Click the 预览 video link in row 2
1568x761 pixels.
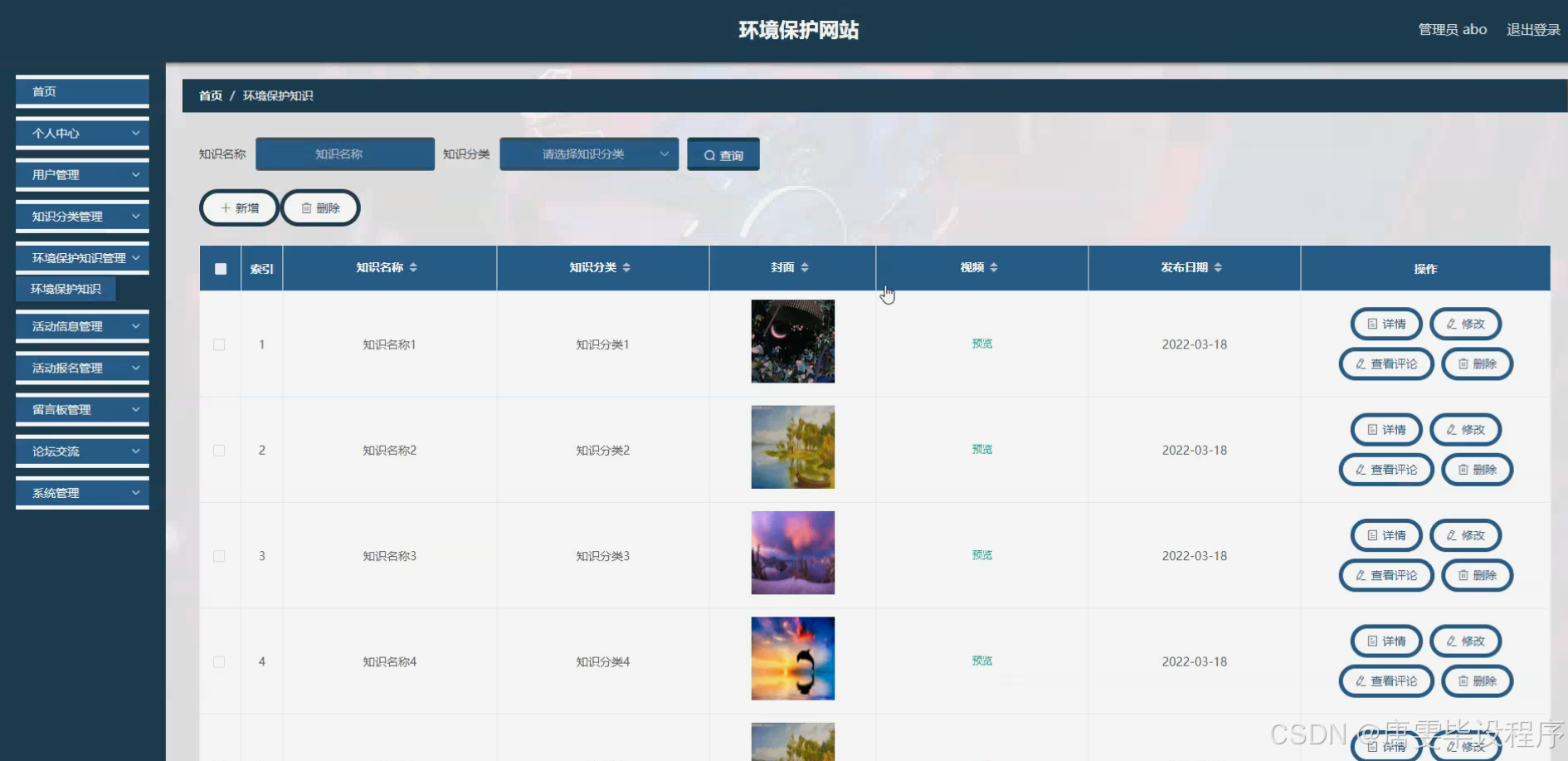pos(982,449)
